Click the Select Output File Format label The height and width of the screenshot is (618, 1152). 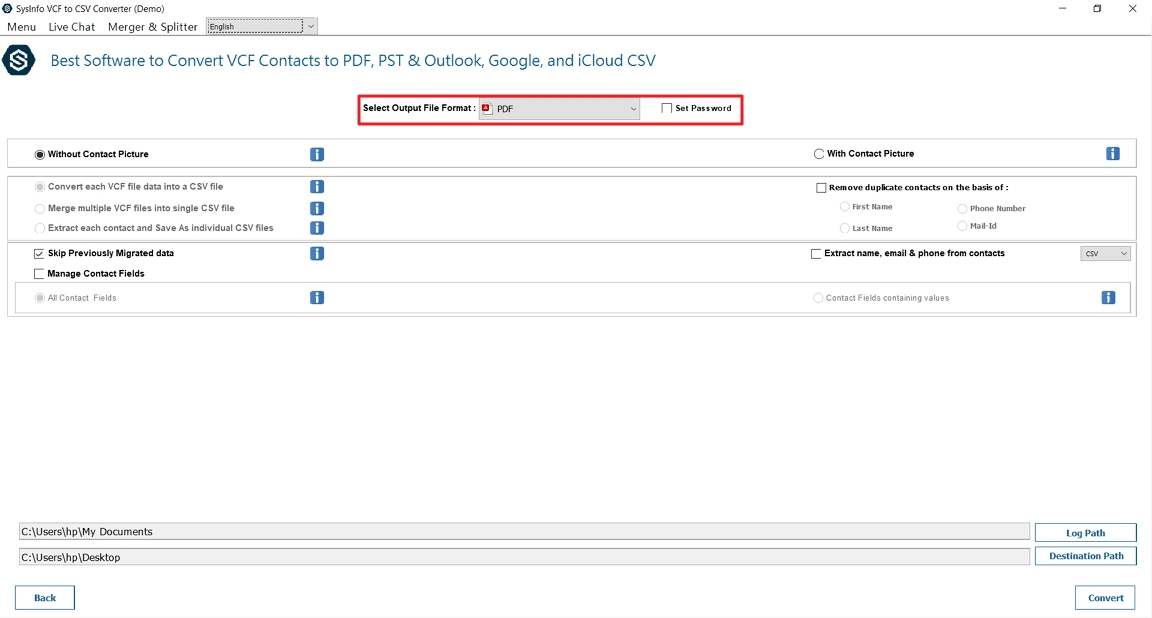click(x=419, y=108)
